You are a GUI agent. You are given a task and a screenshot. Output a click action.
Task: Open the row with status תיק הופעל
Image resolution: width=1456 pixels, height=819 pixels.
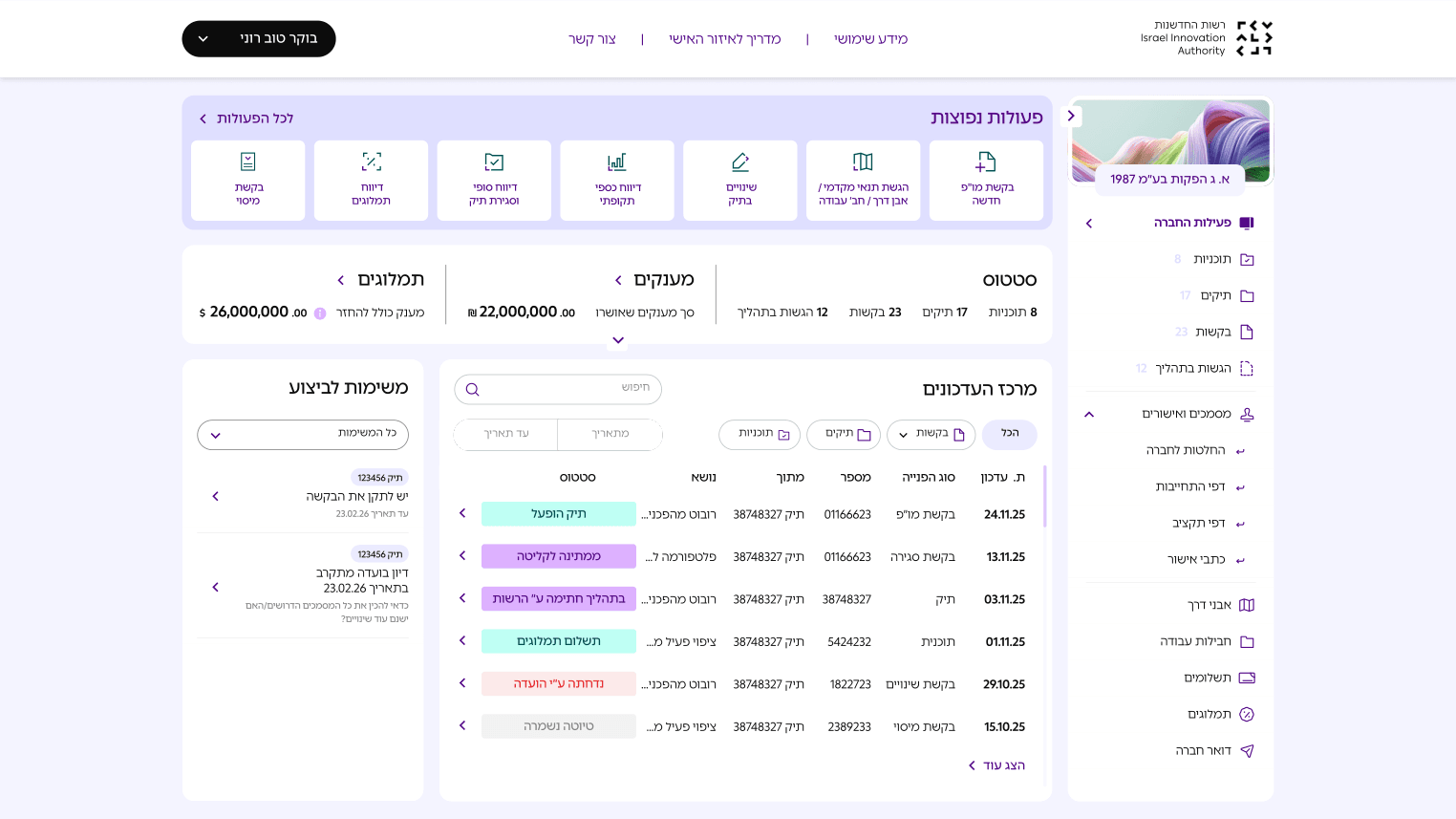[745, 514]
